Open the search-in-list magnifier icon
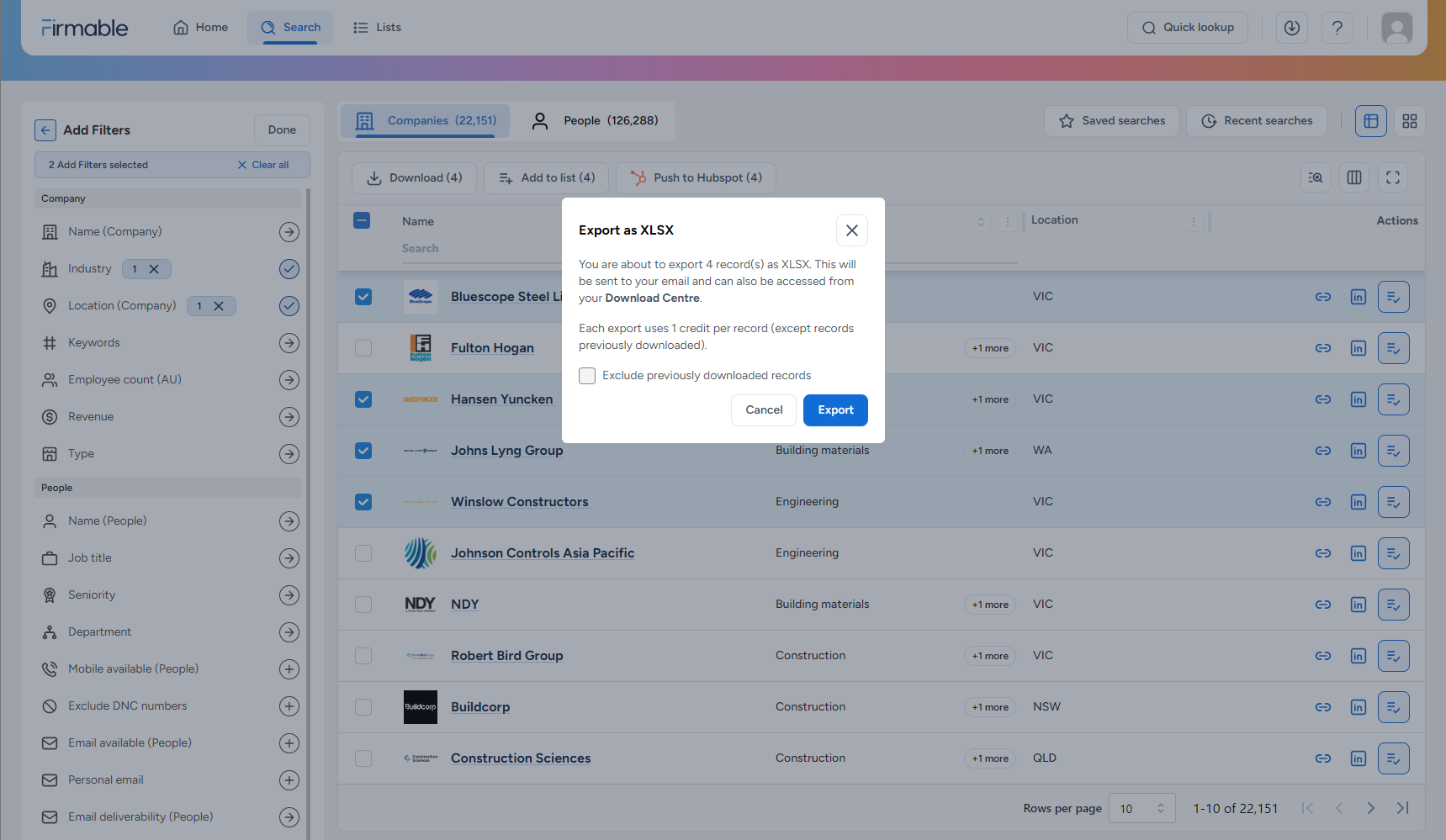 click(x=1316, y=177)
